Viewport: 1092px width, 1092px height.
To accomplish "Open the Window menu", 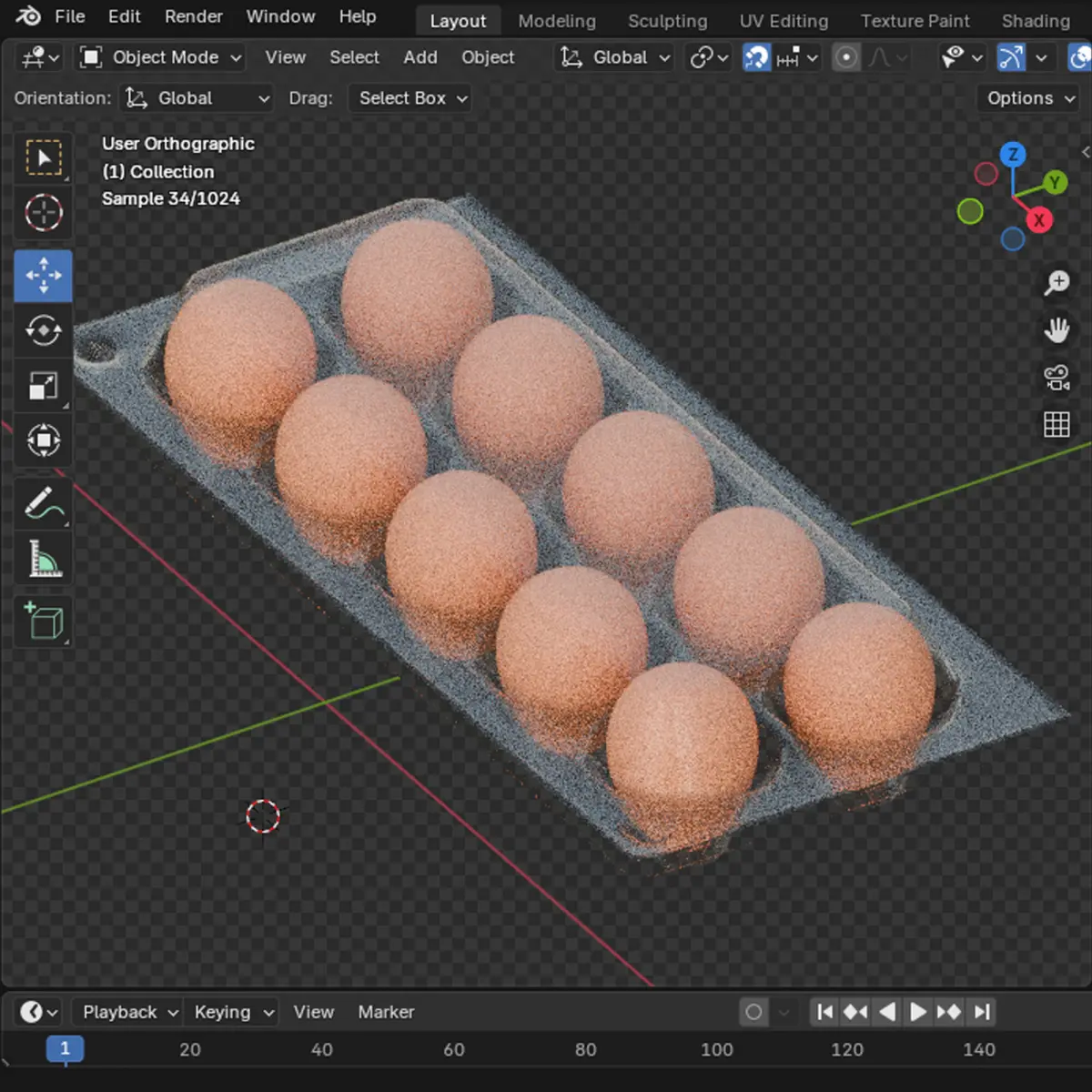I will click(x=280, y=16).
